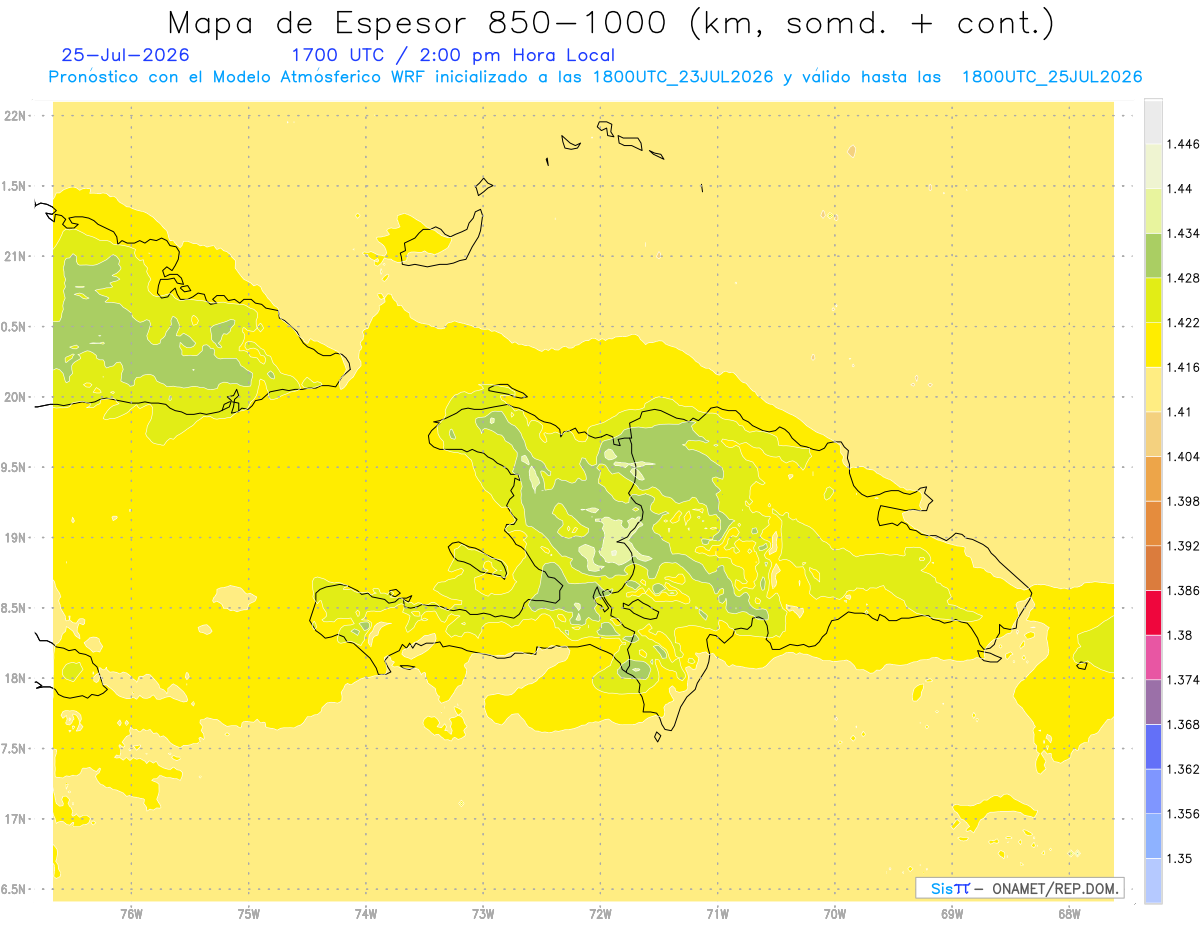Viewport: 1200px width, 927px height.
Task: Click the '1800UTC_25JUL2026' valid-until time
Action: point(1051,77)
